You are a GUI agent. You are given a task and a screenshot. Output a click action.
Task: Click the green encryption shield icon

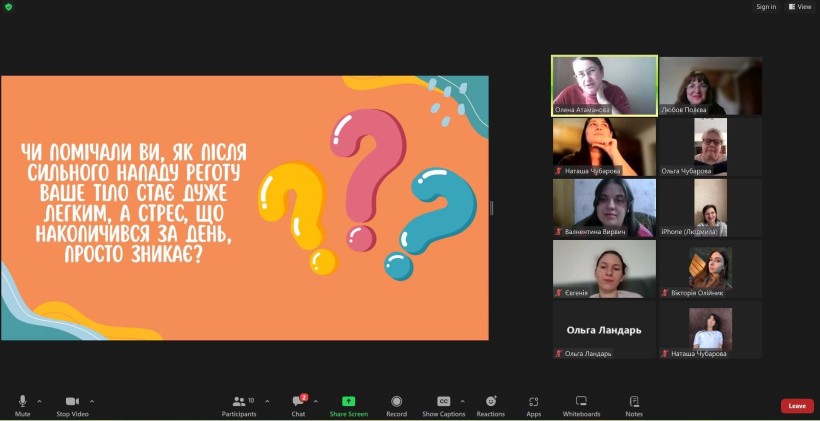8,7
